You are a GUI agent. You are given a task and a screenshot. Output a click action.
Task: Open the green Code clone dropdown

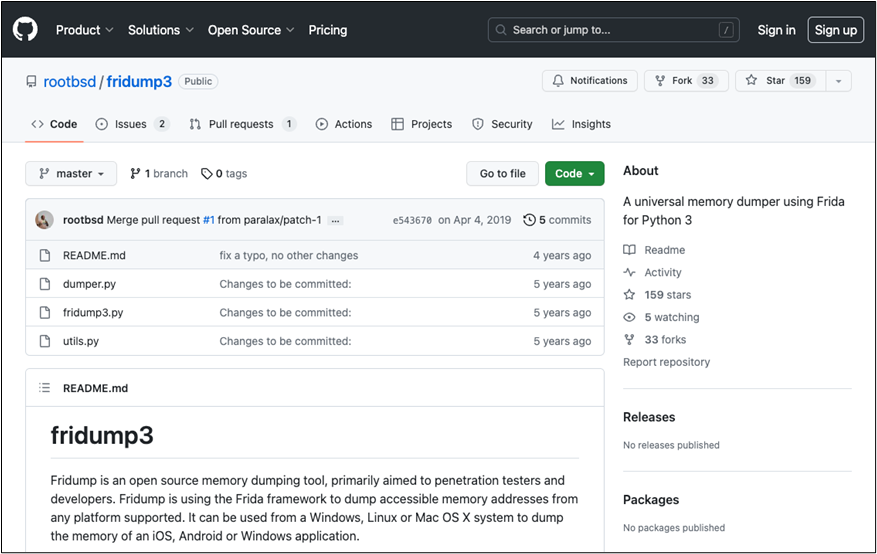click(574, 174)
